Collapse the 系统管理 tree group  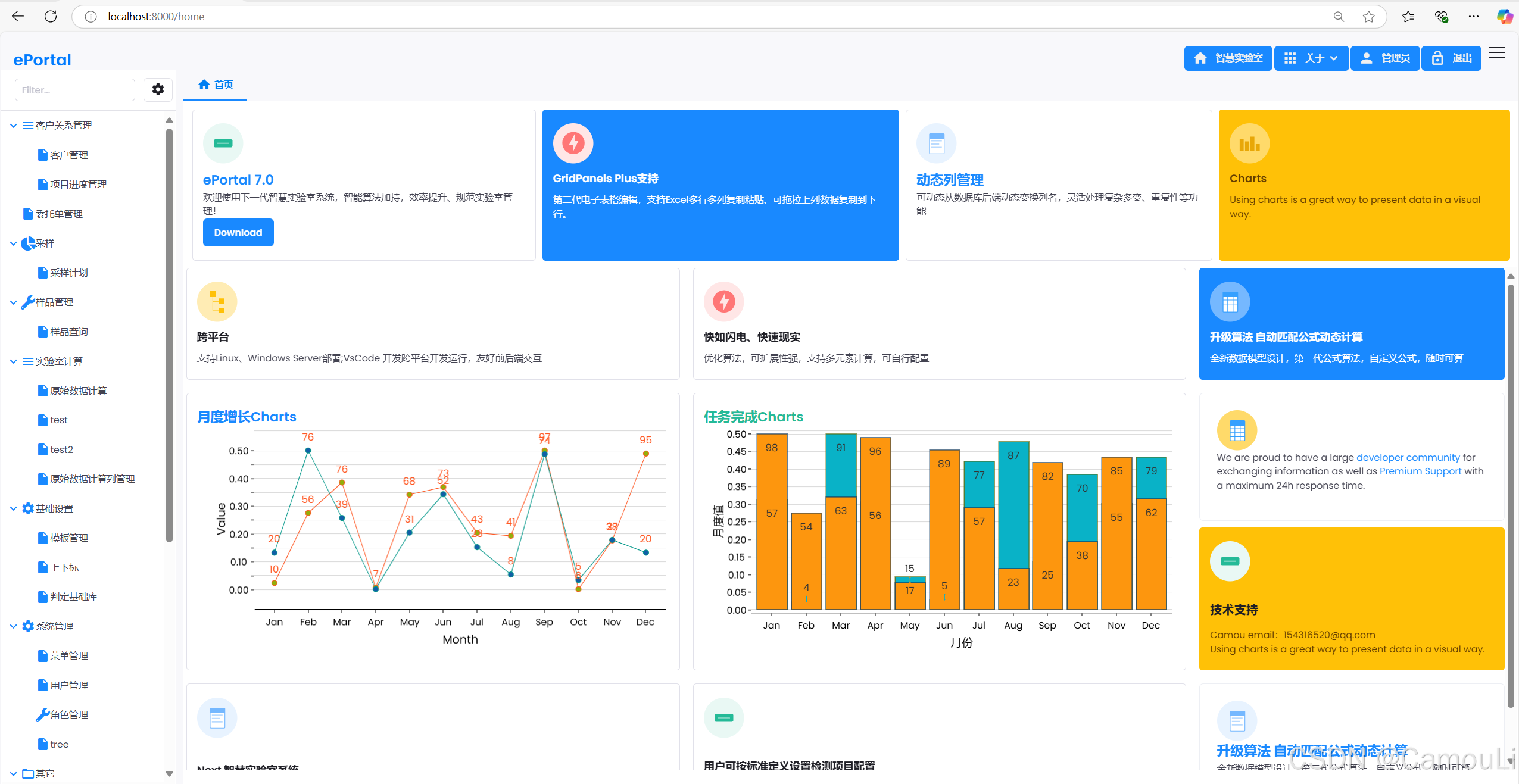(13, 626)
